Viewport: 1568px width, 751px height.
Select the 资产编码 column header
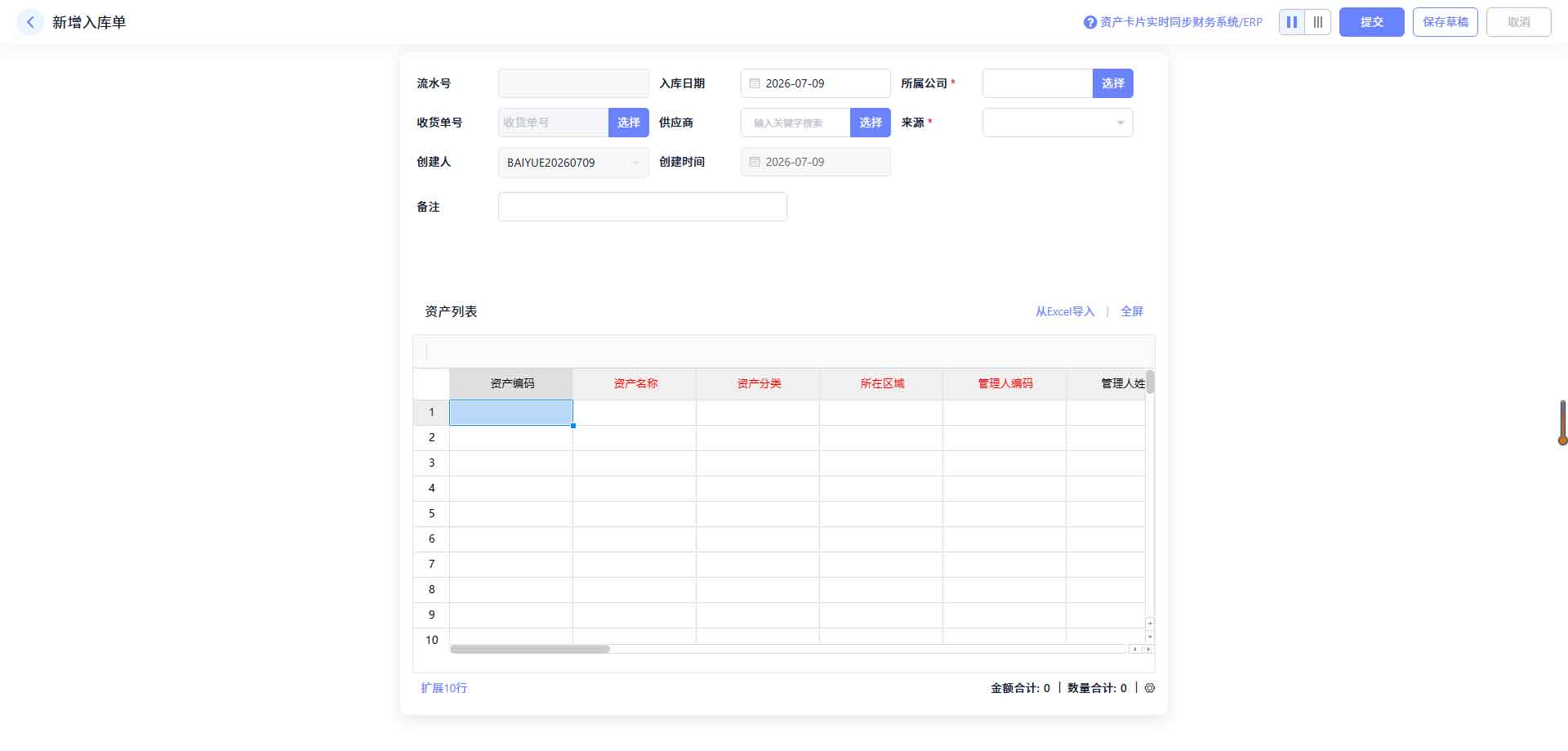pyautogui.click(x=511, y=383)
